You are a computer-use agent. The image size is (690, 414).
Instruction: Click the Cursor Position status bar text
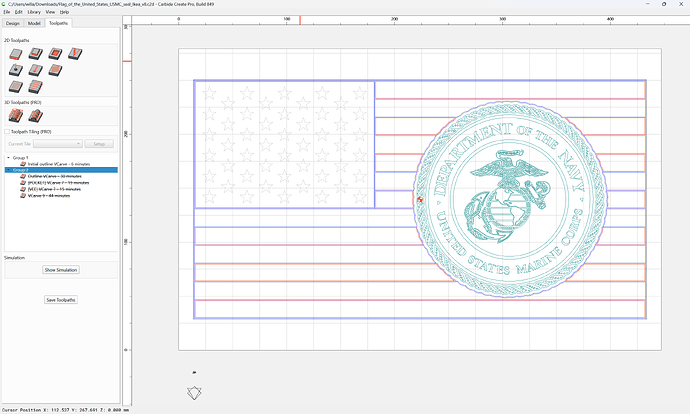[66, 410]
